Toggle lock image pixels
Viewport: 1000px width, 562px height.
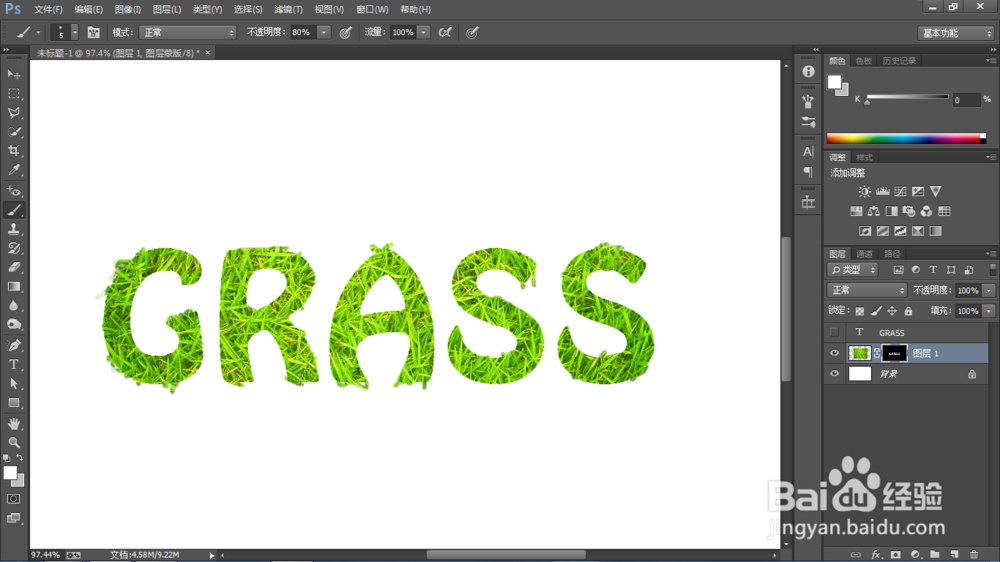pyautogui.click(x=876, y=311)
